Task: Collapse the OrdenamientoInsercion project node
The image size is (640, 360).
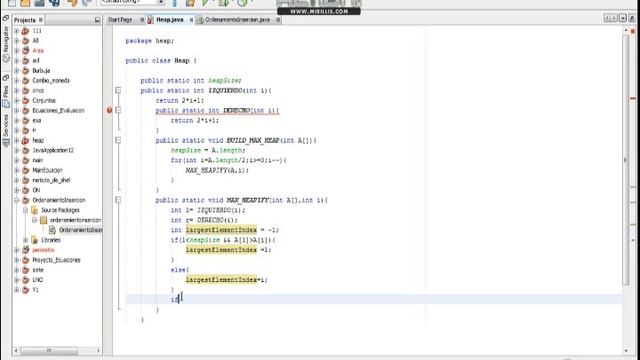Action: pos(17,200)
